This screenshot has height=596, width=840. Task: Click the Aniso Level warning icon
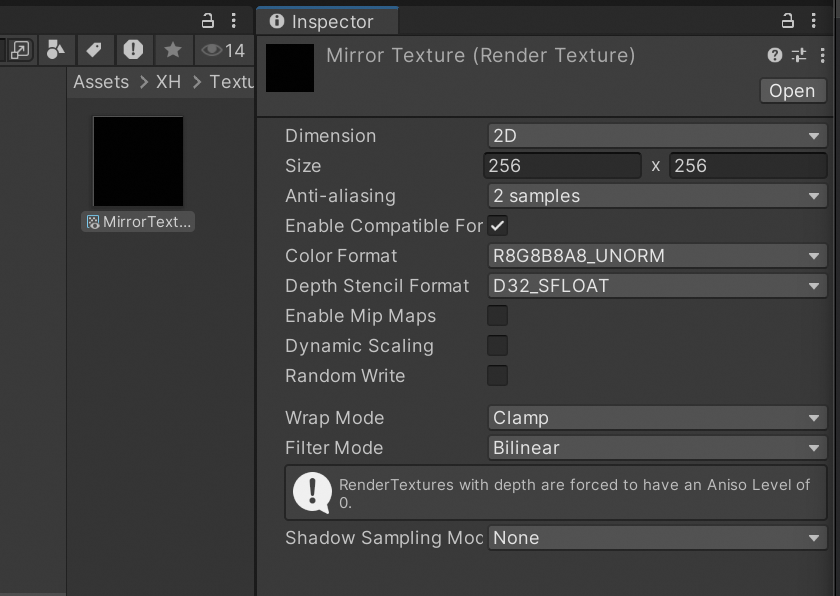click(x=312, y=493)
